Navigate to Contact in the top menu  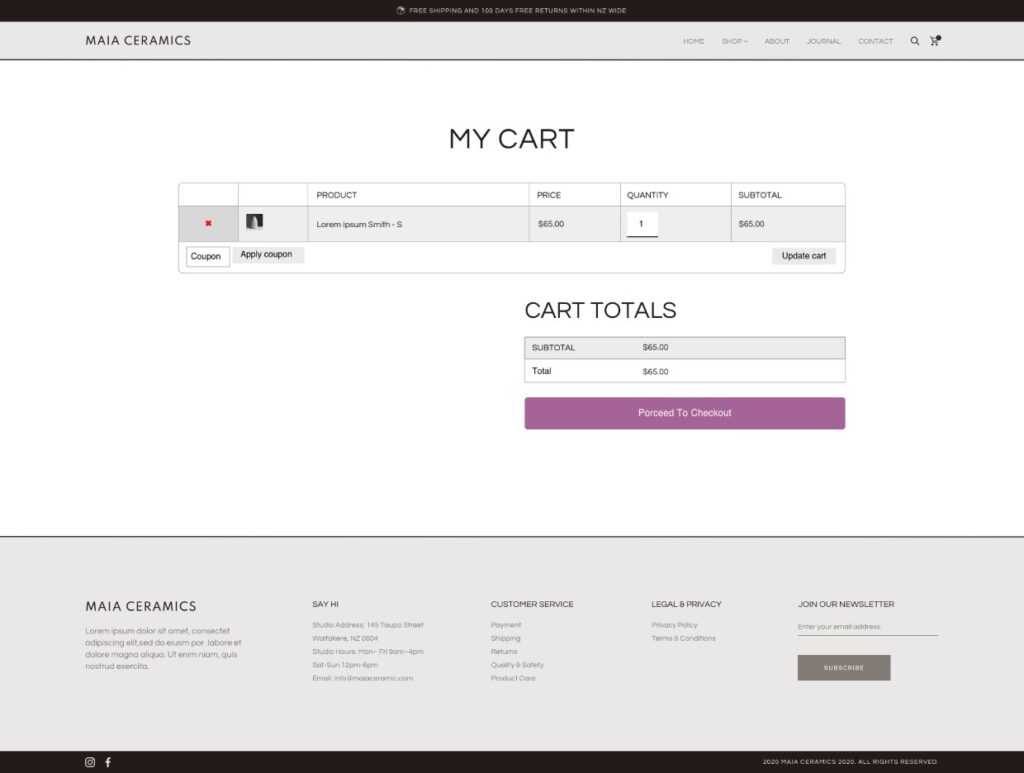[x=875, y=41]
